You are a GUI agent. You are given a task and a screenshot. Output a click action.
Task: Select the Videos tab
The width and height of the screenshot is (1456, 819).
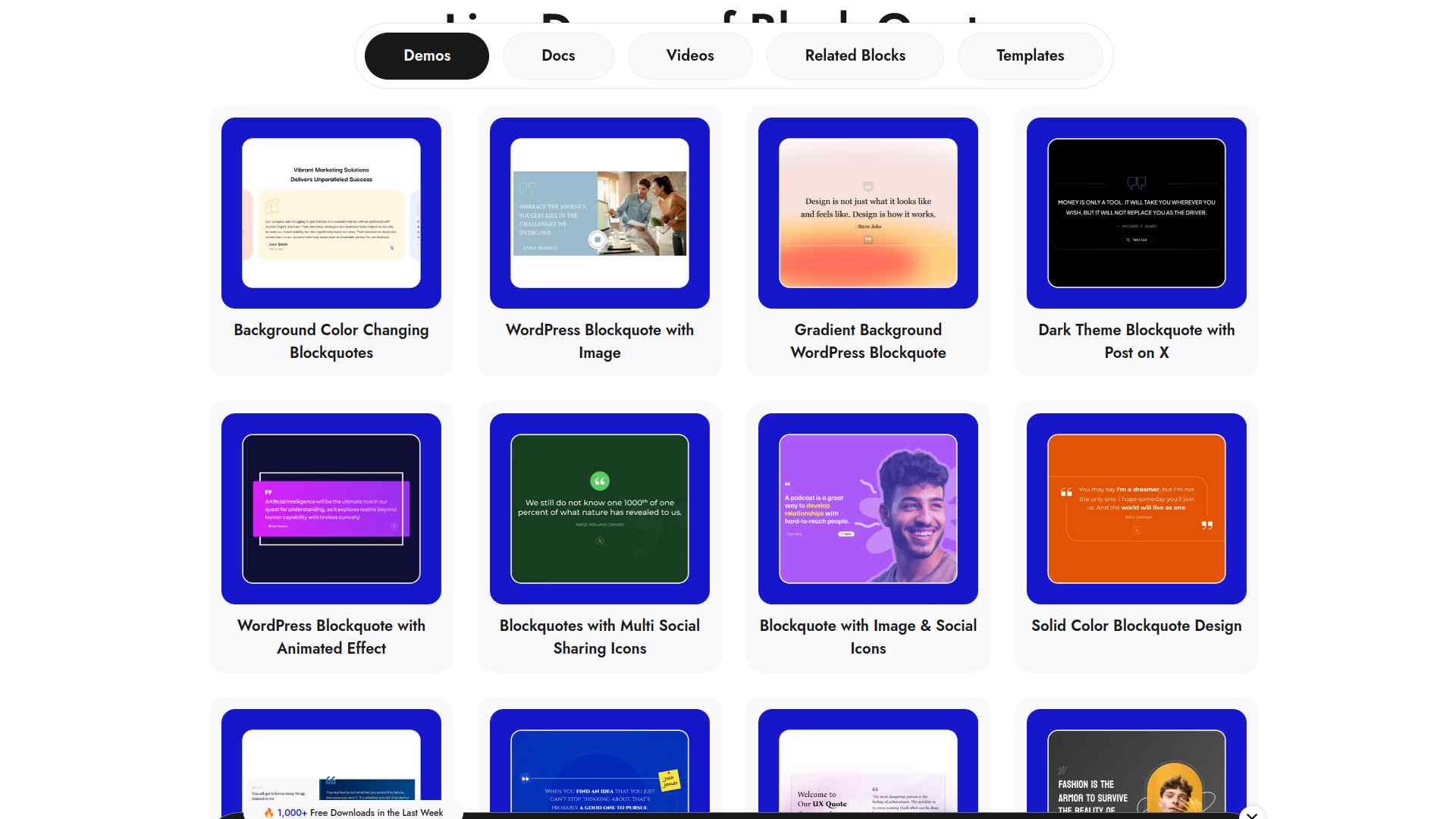click(690, 55)
